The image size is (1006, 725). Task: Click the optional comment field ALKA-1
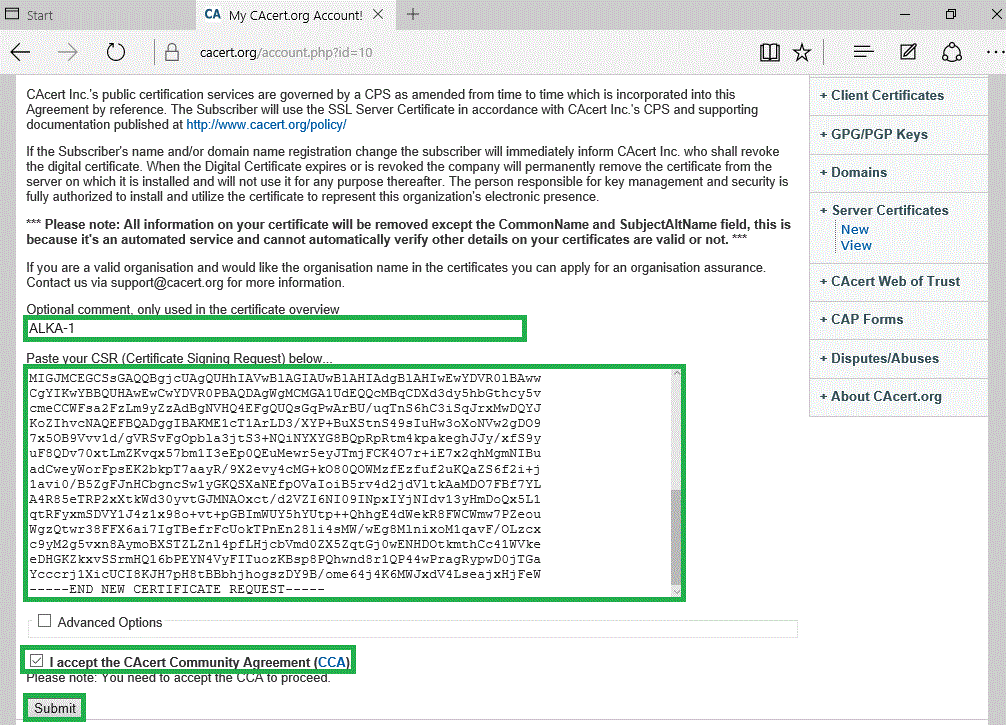pyautogui.click(x=275, y=328)
